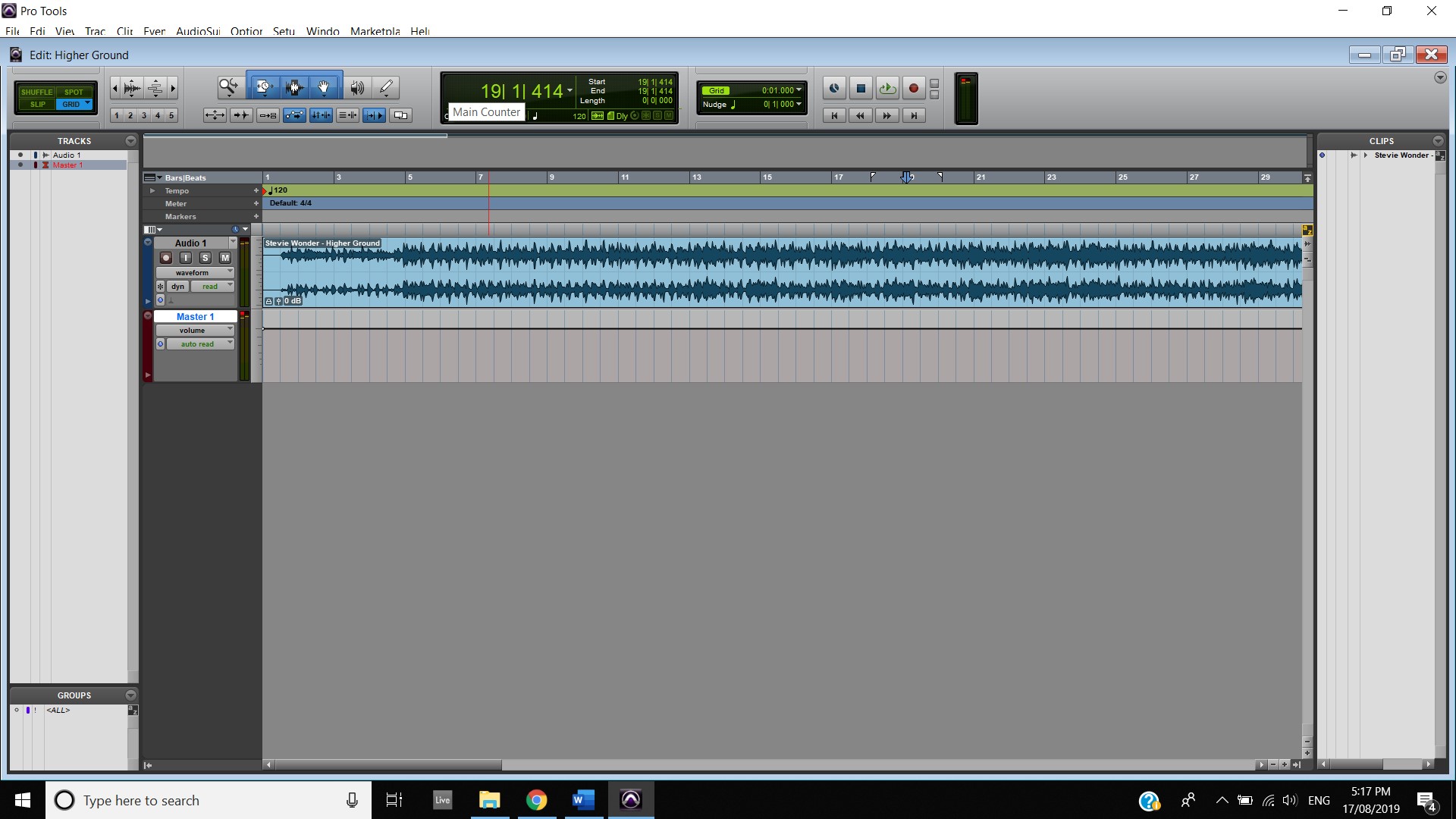The image size is (1456, 819).
Task: Open the Track menu
Action: (95, 31)
